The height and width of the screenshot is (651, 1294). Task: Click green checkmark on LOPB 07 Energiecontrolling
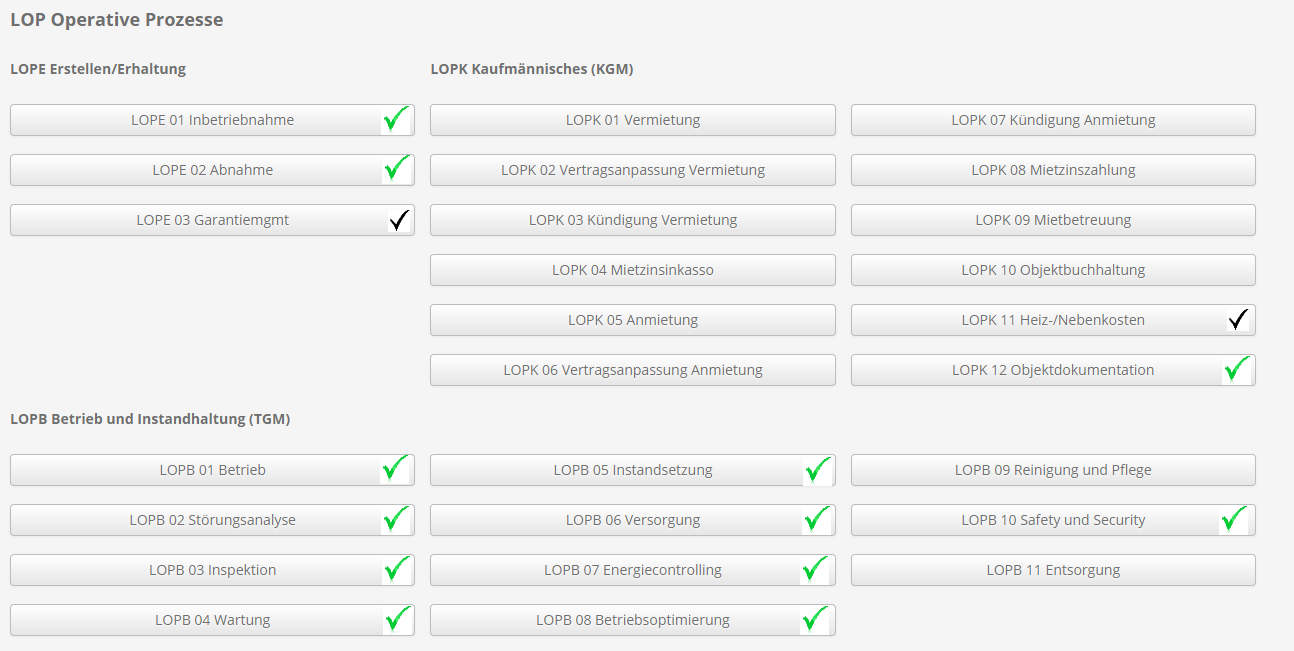click(816, 569)
